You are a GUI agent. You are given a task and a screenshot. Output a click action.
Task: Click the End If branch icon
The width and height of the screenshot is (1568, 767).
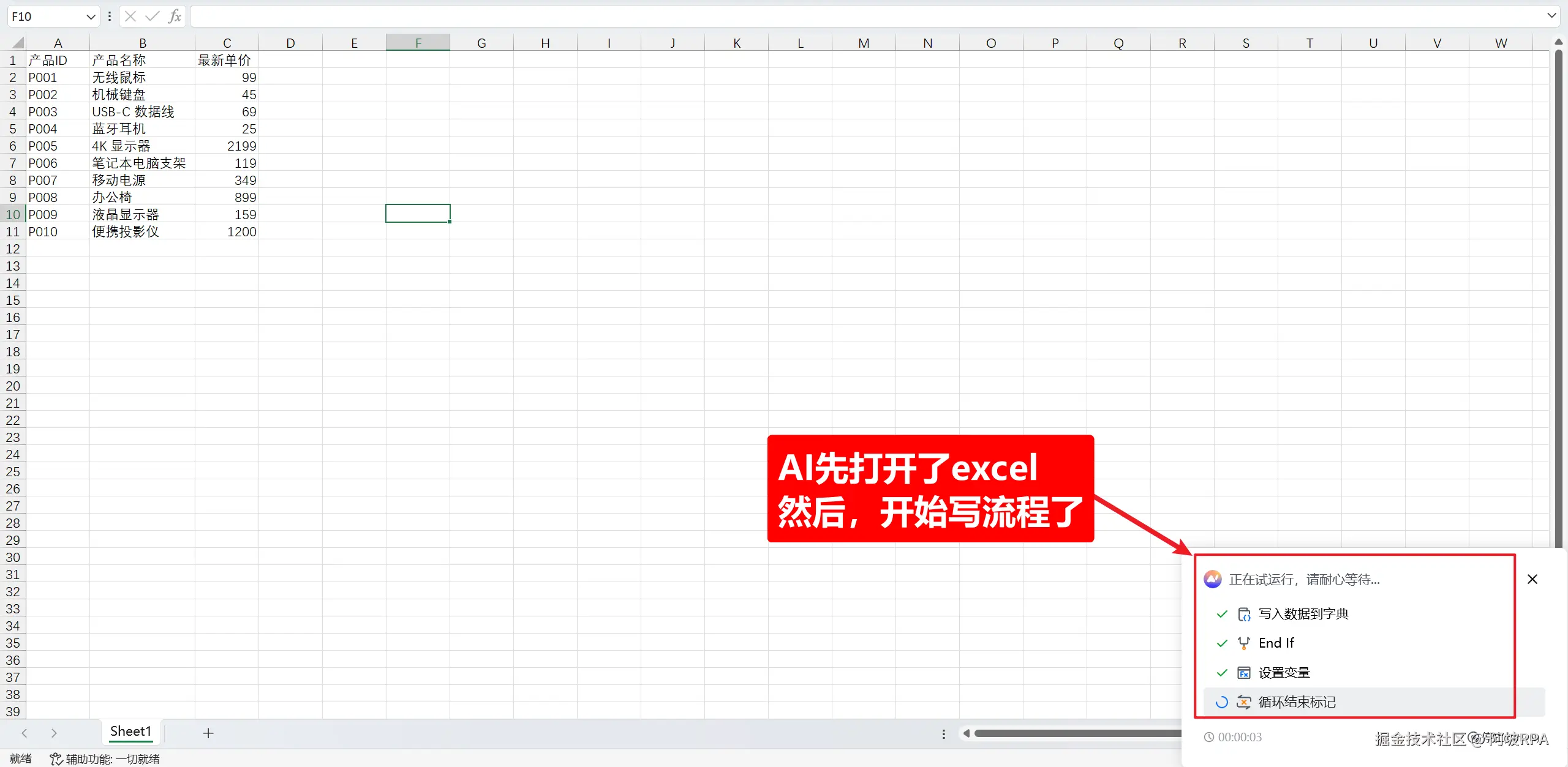[x=1244, y=643]
